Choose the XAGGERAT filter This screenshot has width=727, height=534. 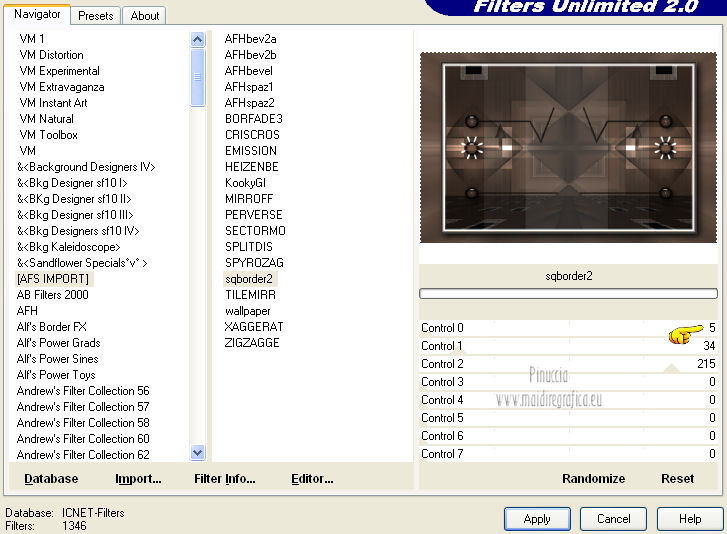254,327
